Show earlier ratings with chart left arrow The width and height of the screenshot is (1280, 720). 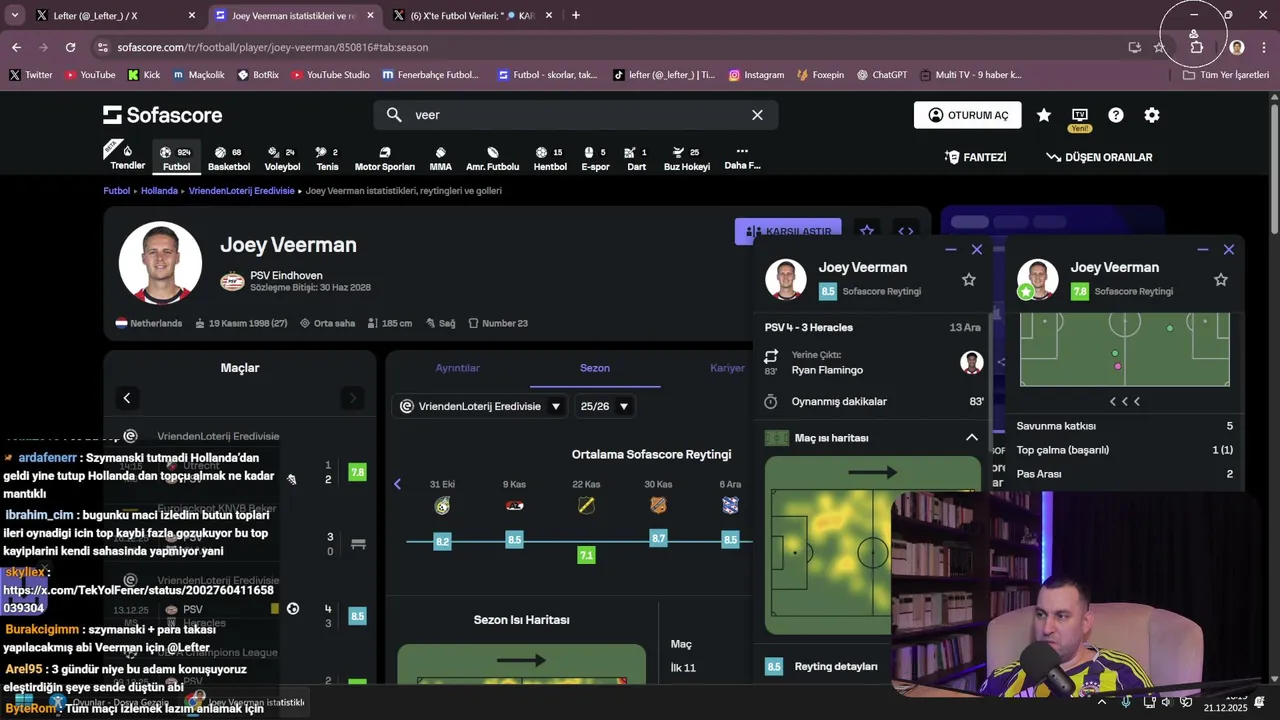[x=397, y=484]
